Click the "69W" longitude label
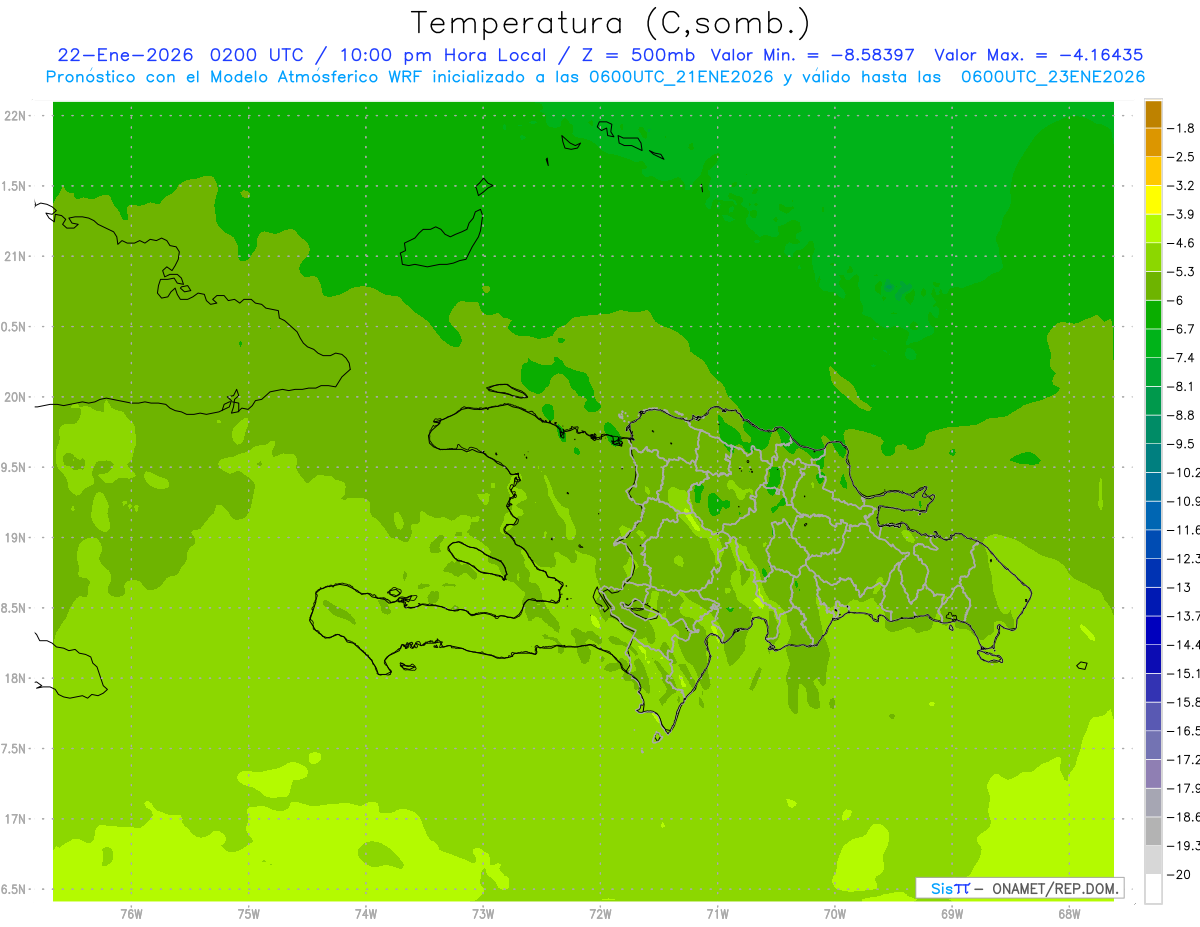Viewport: 1200px width, 927px height. [952, 914]
